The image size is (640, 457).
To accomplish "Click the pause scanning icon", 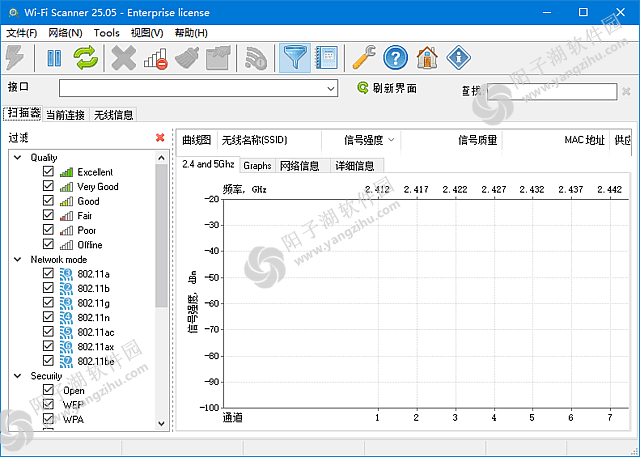I will 54,58.
